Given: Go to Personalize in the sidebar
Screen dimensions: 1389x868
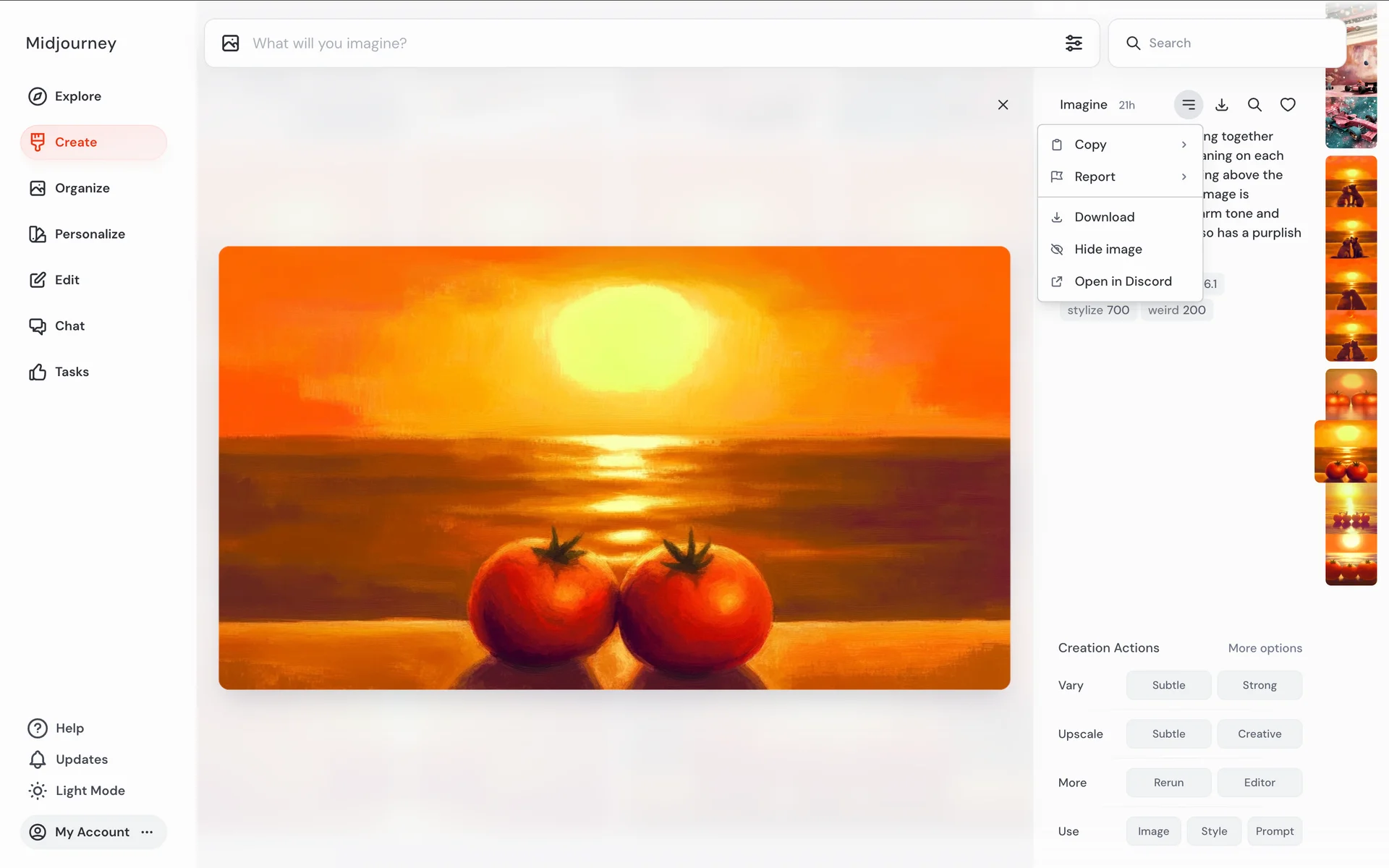Looking at the screenshot, I should pyautogui.click(x=89, y=234).
